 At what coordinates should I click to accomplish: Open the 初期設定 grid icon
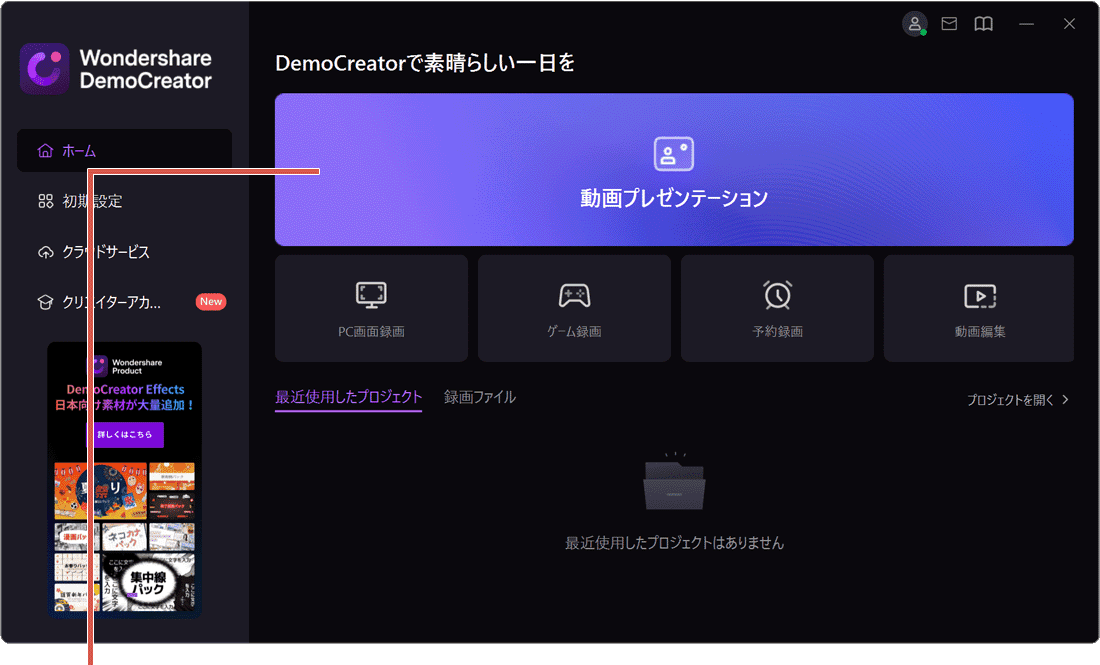click(x=45, y=201)
